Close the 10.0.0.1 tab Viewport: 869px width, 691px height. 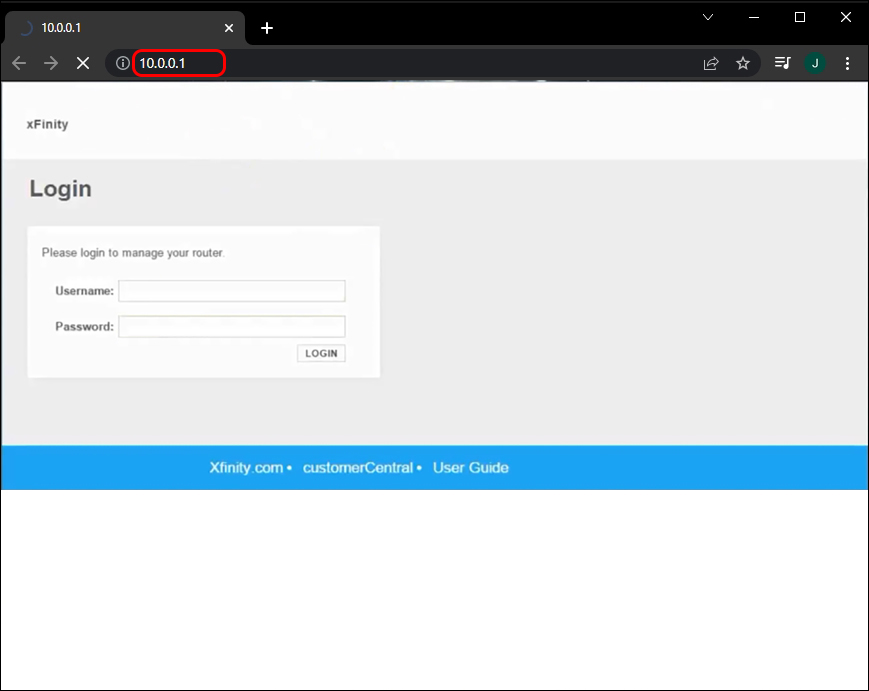pyautogui.click(x=229, y=28)
